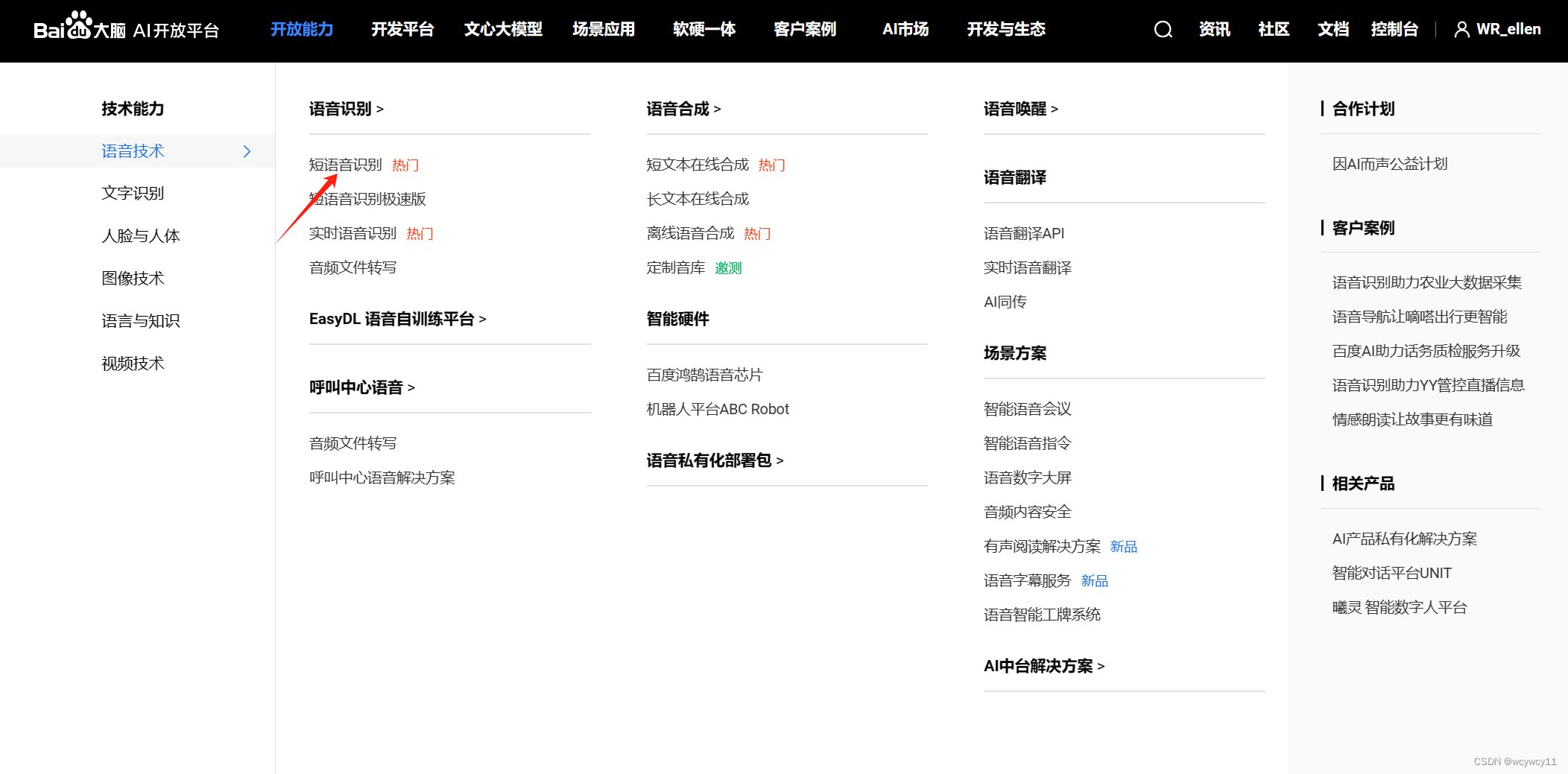1568x774 pixels.
Task: Click the 语音字幕服务 link
Action: (1028, 580)
